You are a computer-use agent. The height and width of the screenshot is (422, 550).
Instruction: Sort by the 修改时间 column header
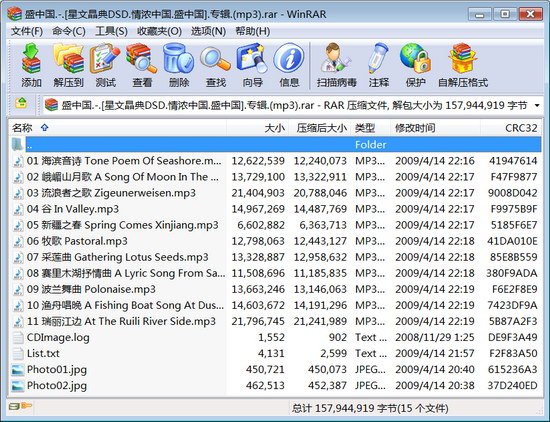click(x=436, y=128)
